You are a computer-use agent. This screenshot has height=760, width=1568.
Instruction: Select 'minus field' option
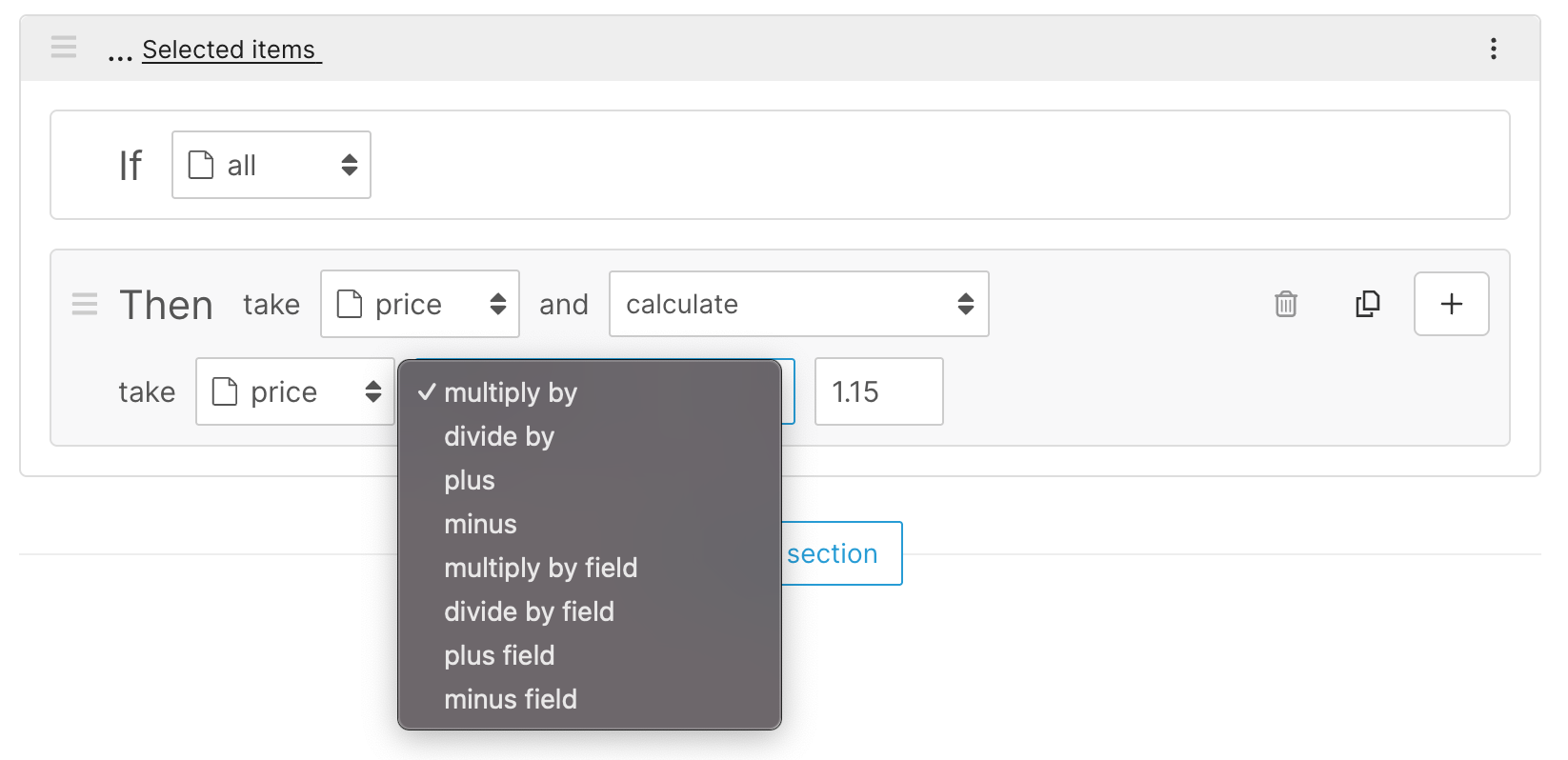click(x=511, y=699)
